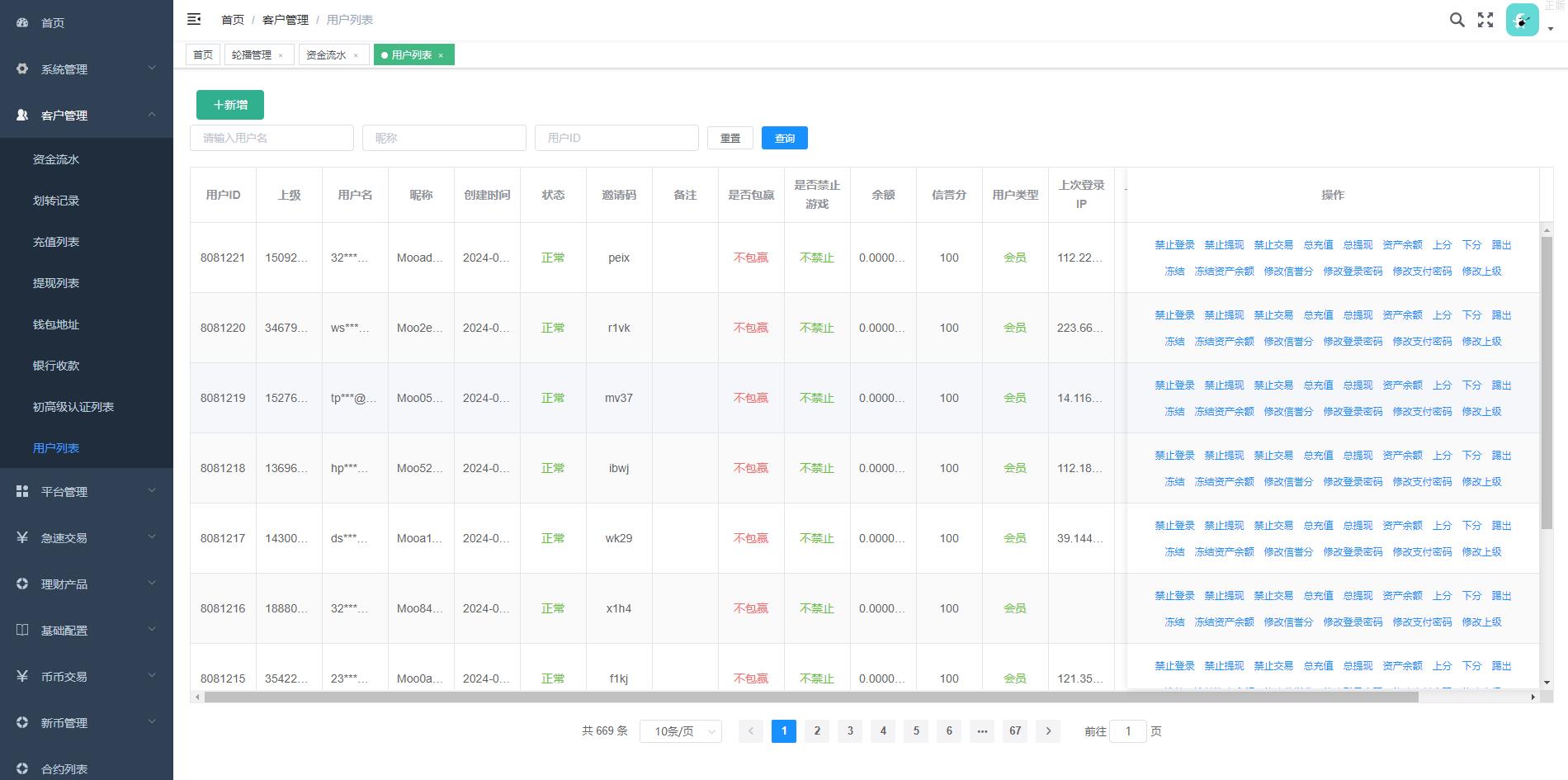
Task: Click the user avatar in header
Action: (x=1522, y=20)
